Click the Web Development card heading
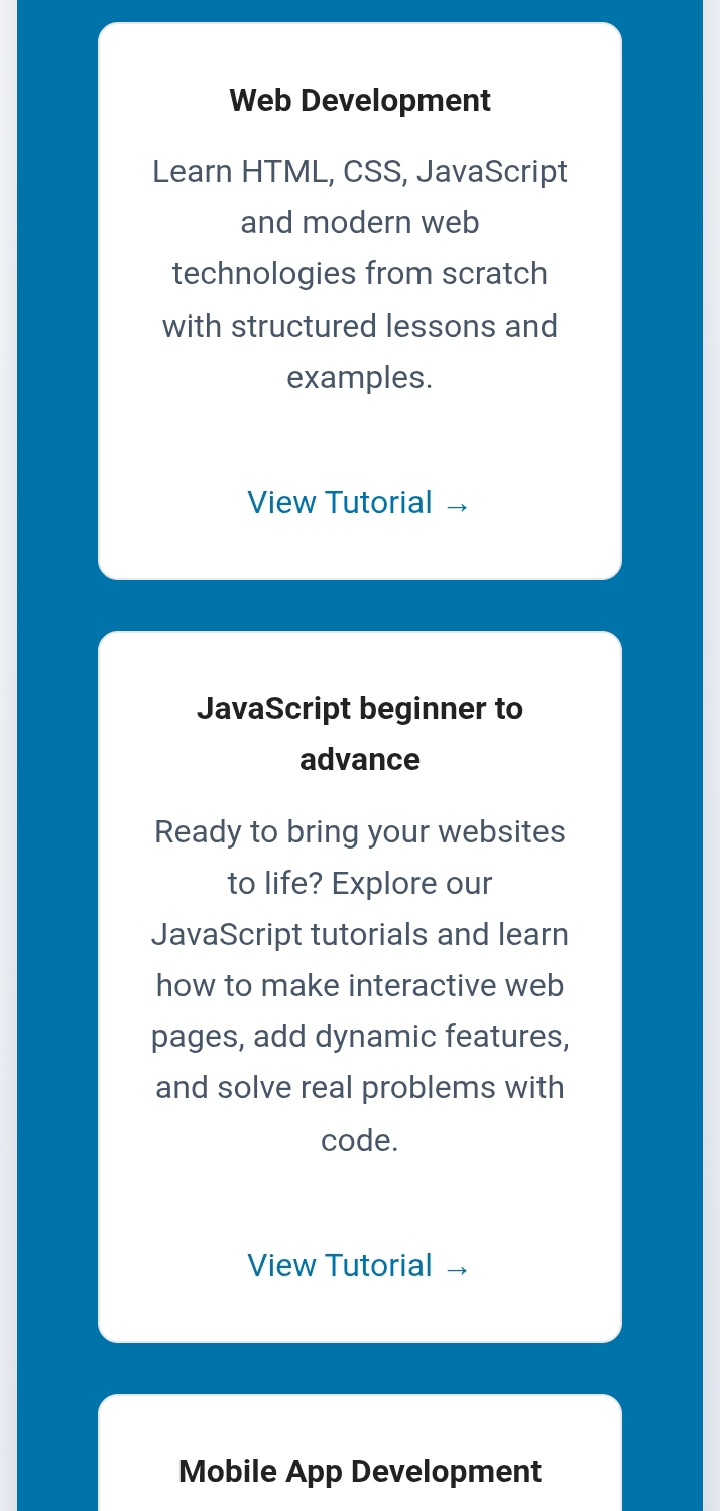Image resolution: width=720 pixels, height=1511 pixels. click(x=360, y=101)
